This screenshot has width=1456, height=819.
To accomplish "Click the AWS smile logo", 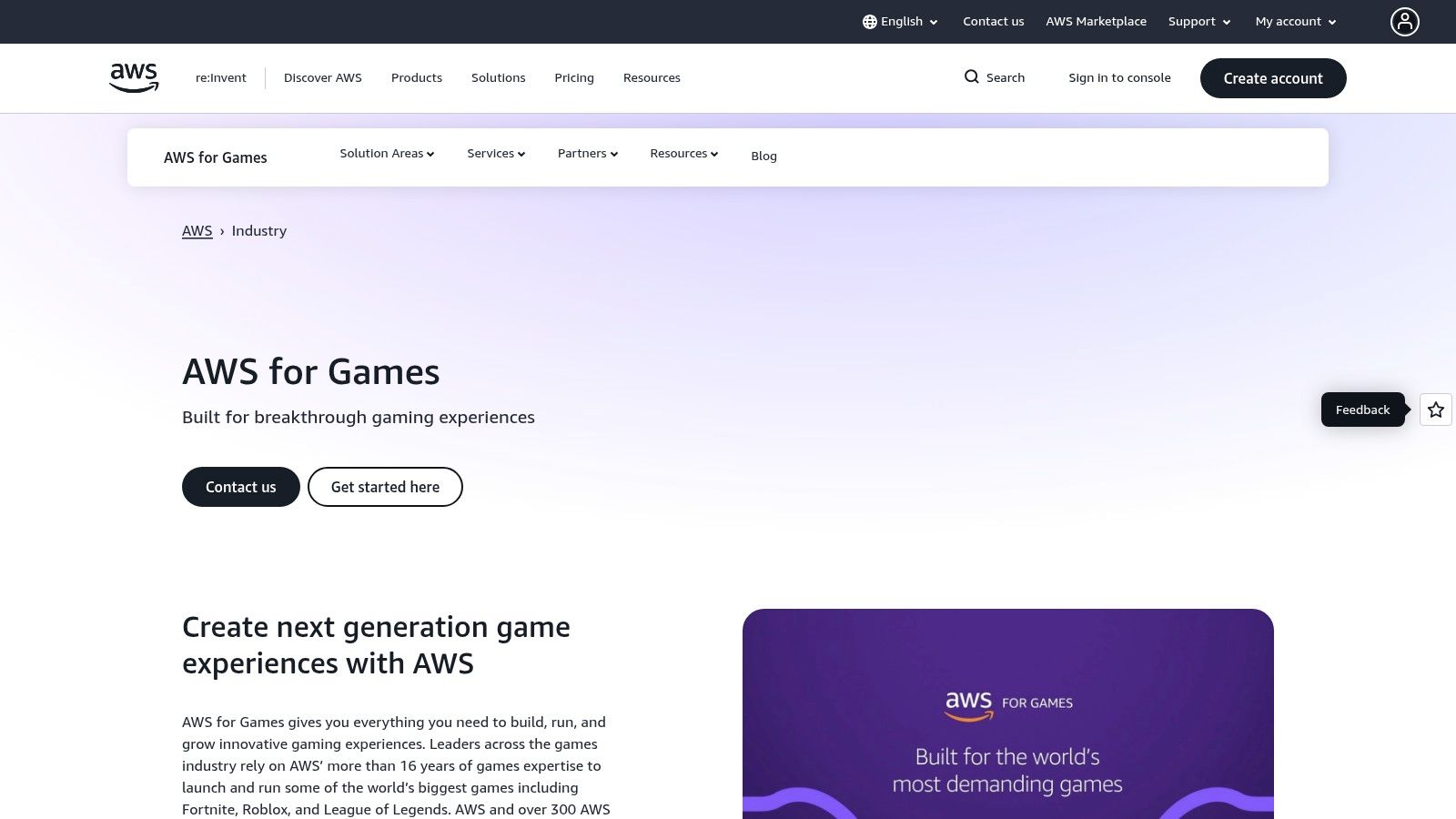I will click(x=133, y=77).
